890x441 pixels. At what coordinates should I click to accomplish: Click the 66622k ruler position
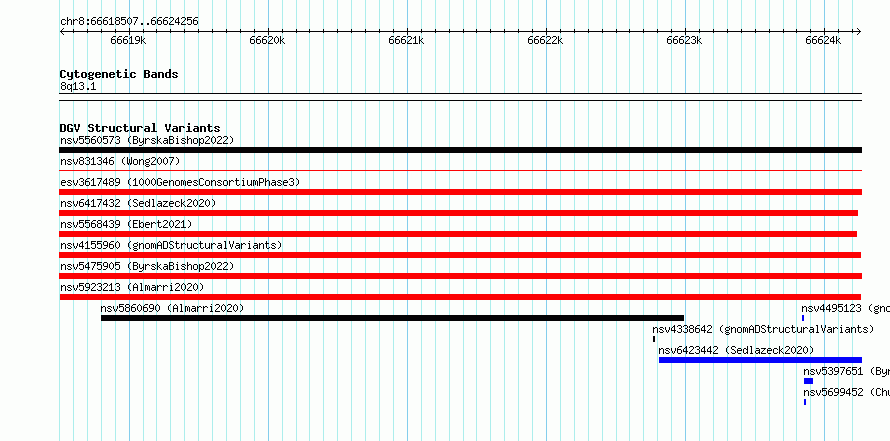coord(545,40)
